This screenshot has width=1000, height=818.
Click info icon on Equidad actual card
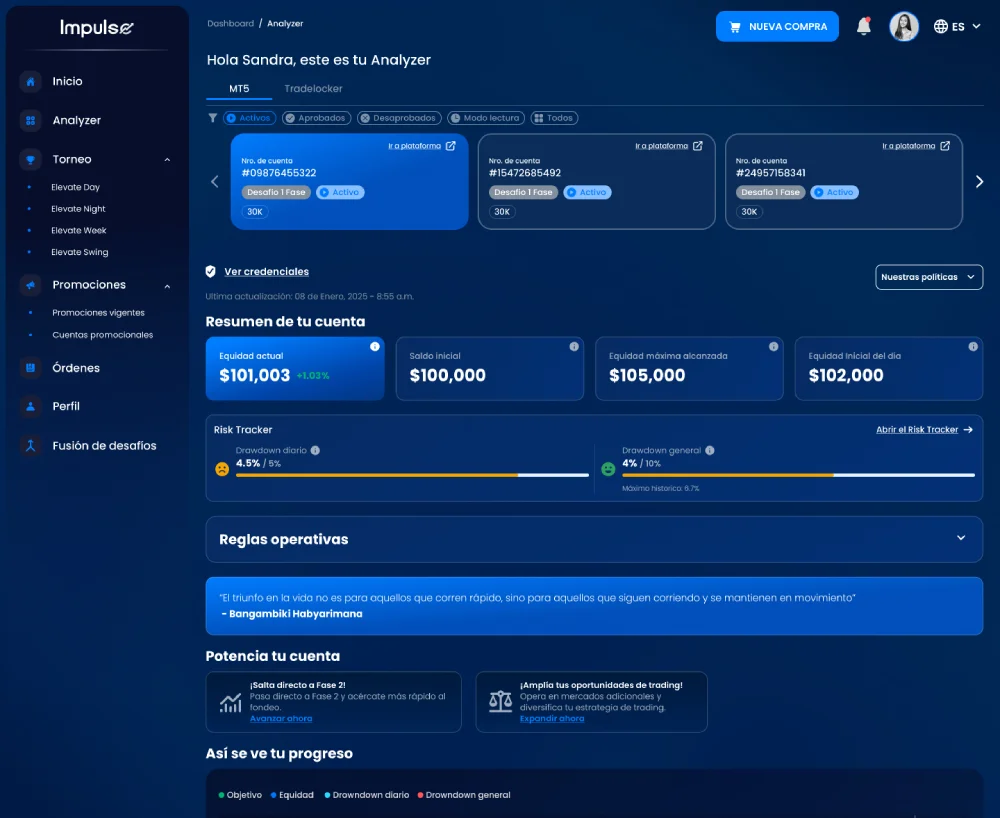click(x=375, y=346)
